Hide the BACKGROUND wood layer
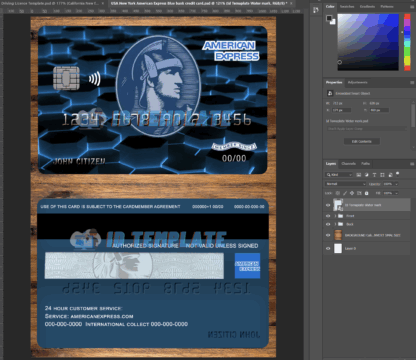This screenshot has height=360, width=416. click(328, 235)
